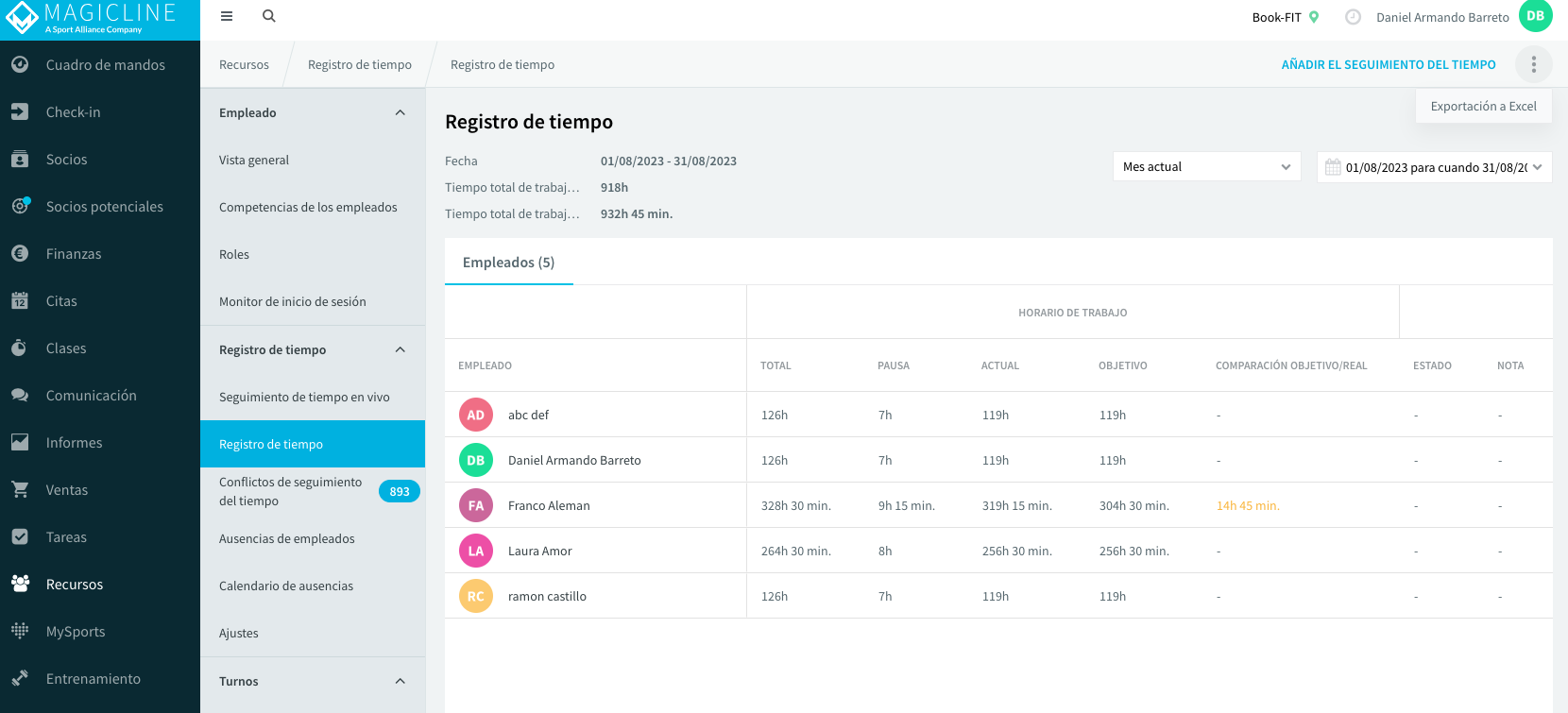This screenshot has width=1568, height=713.
Task: Open Franco Aleman's employee row
Action: coord(998,505)
